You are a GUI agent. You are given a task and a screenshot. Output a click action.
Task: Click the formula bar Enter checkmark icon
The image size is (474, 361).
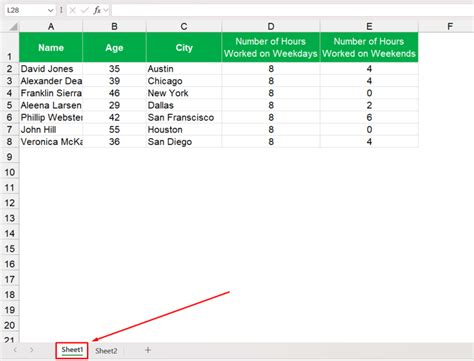[x=85, y=10]
